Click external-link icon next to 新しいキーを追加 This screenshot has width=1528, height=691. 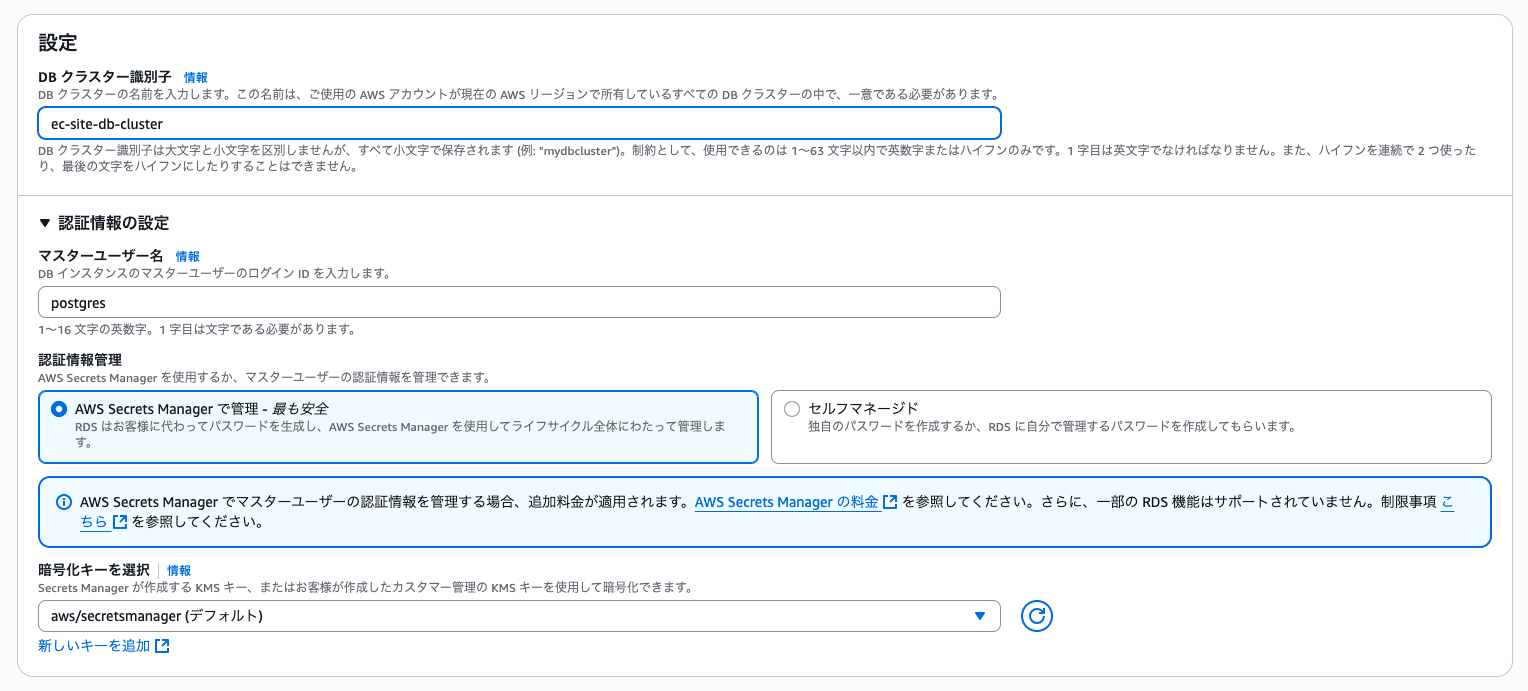click(162, 646)
